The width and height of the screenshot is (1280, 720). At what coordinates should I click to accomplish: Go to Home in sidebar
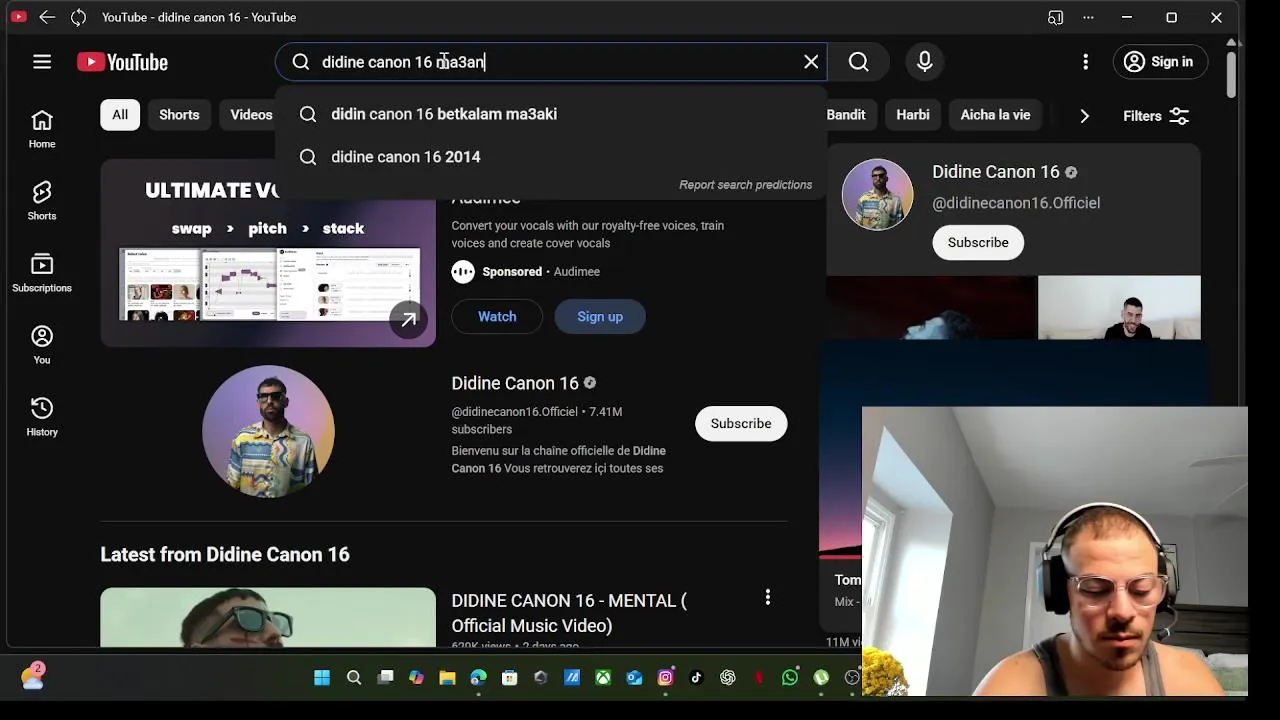click(42, 129)
